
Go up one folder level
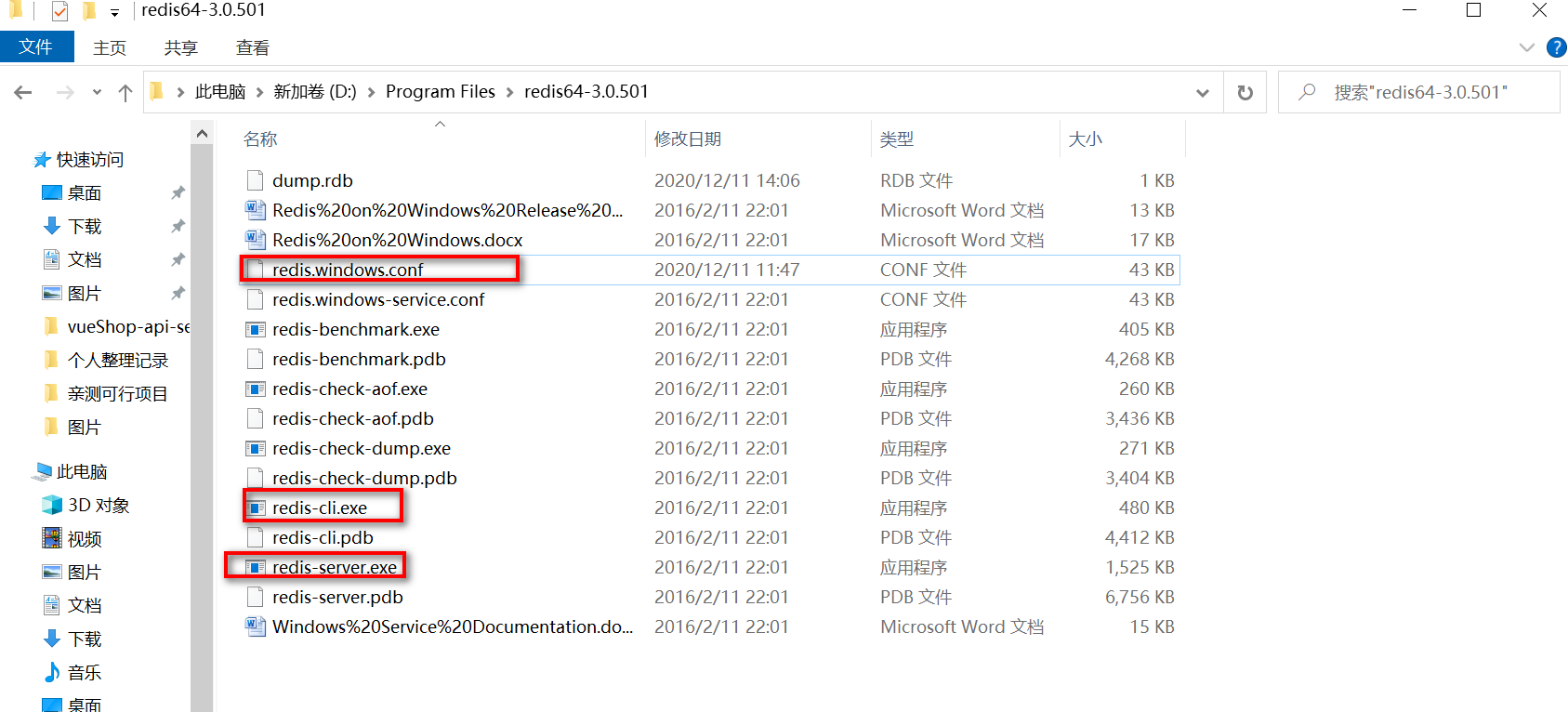(125, 92)
